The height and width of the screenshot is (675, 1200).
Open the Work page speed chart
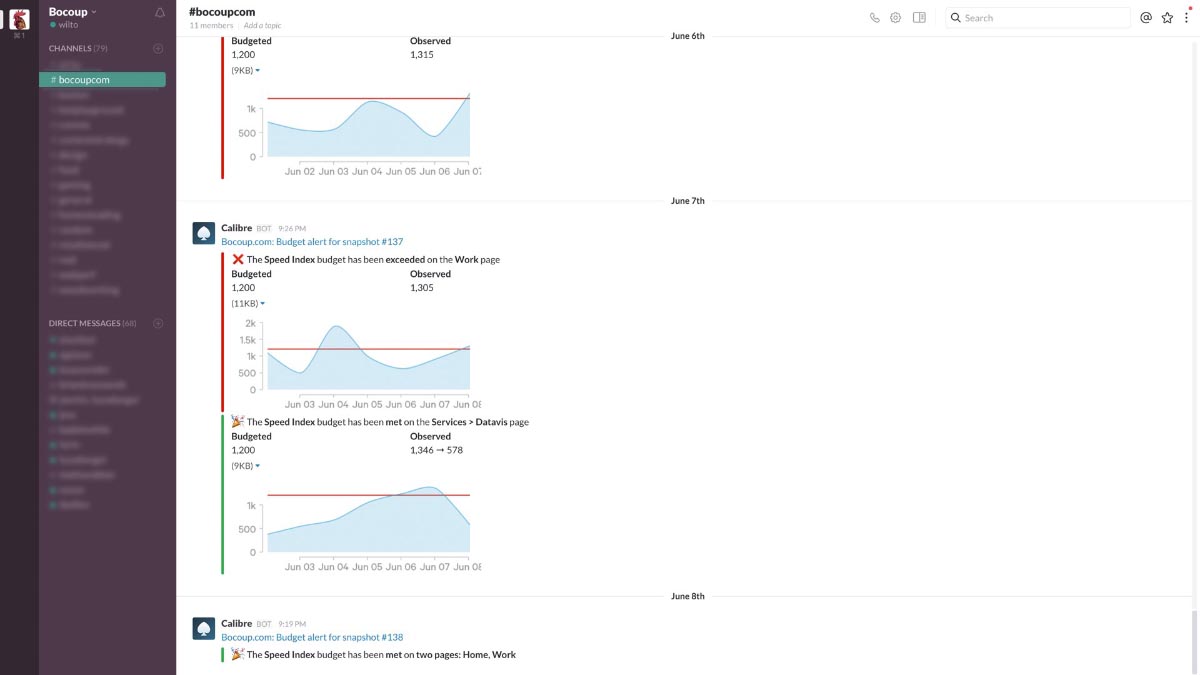(x=356, y=362)
